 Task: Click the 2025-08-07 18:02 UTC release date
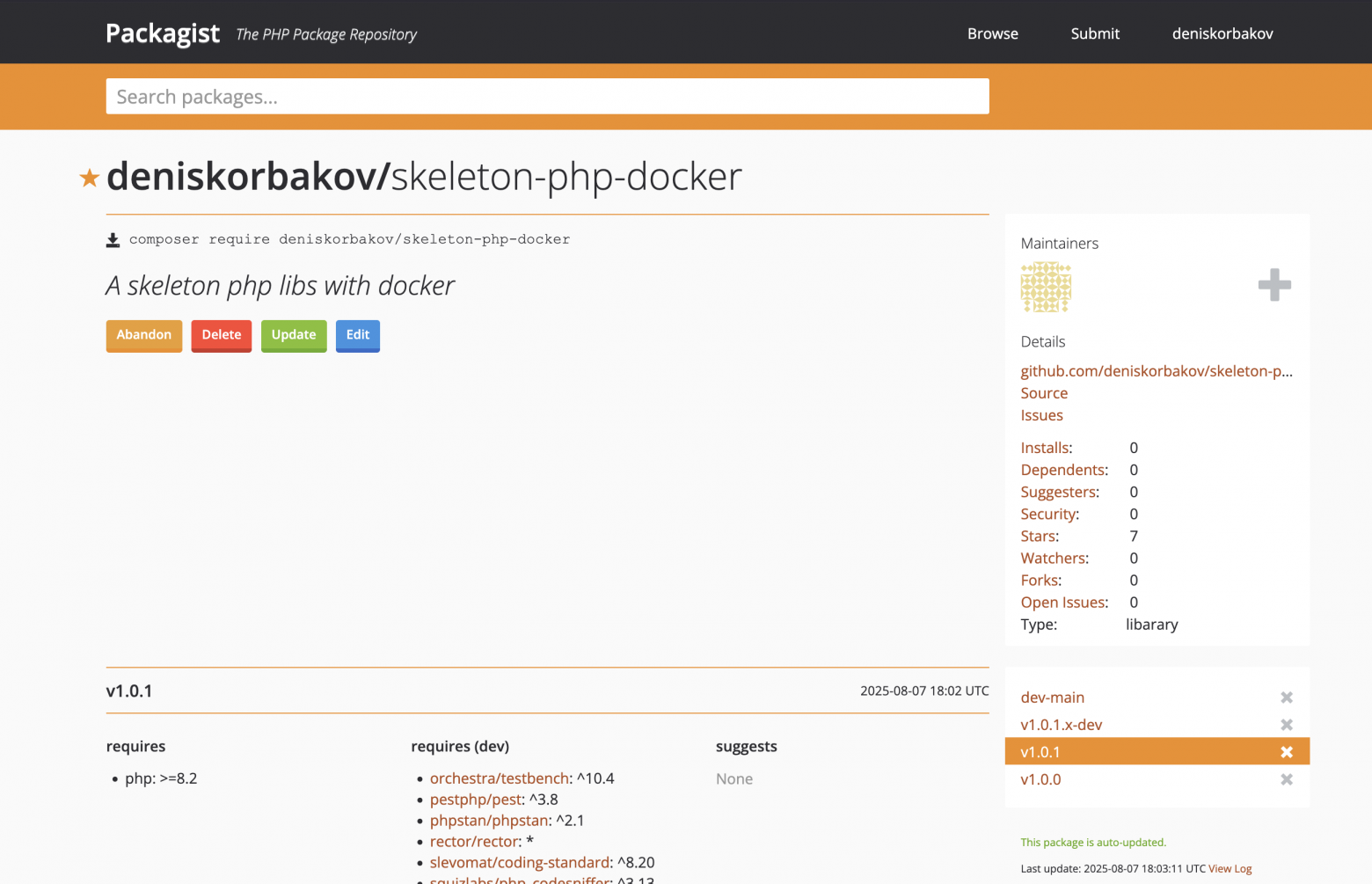(924, 690)
